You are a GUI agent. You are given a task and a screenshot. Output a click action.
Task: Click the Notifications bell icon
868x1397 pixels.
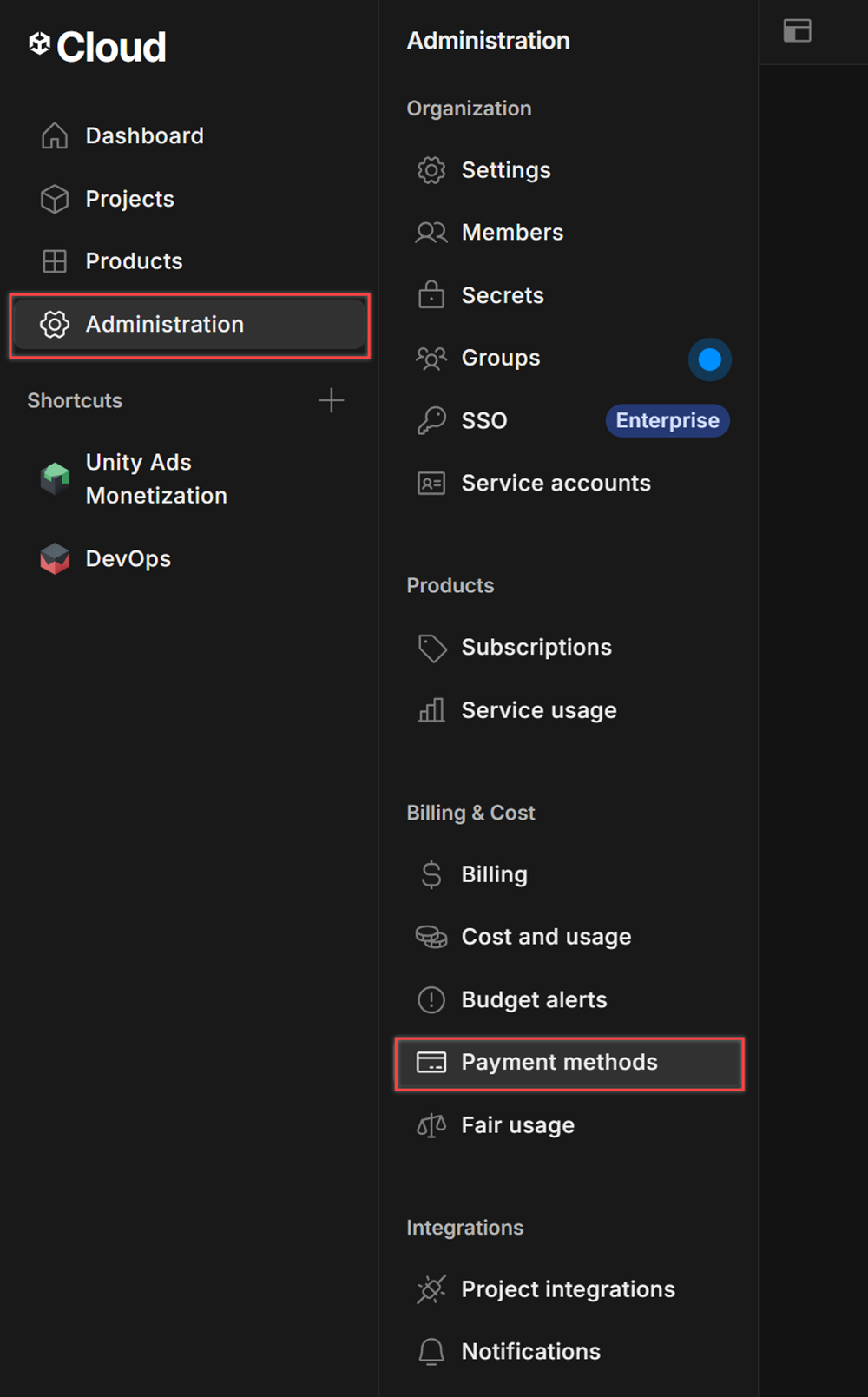tap(431, 1352)
